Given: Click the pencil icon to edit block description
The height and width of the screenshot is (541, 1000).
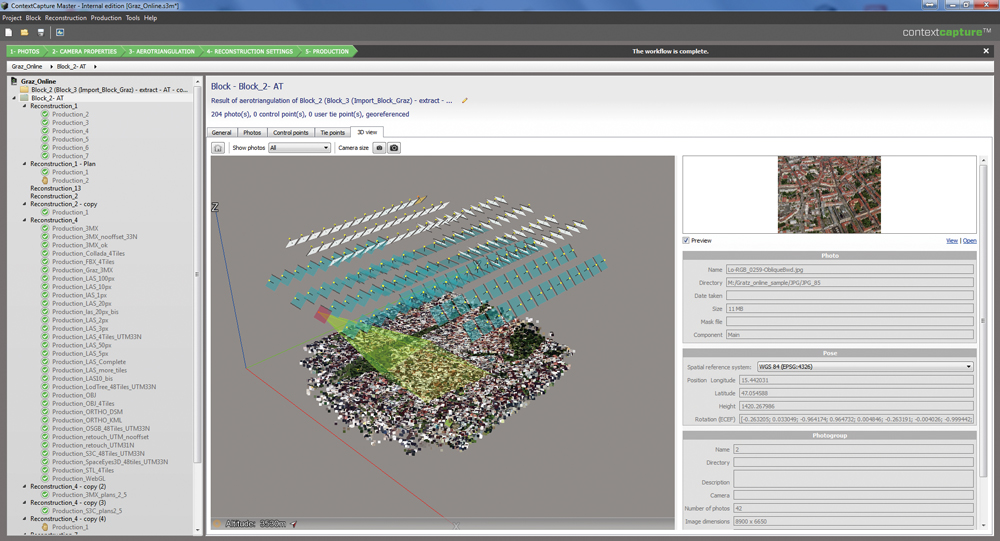Looking at the screenshot, I should pyautogui.click(x=464, y=100).
